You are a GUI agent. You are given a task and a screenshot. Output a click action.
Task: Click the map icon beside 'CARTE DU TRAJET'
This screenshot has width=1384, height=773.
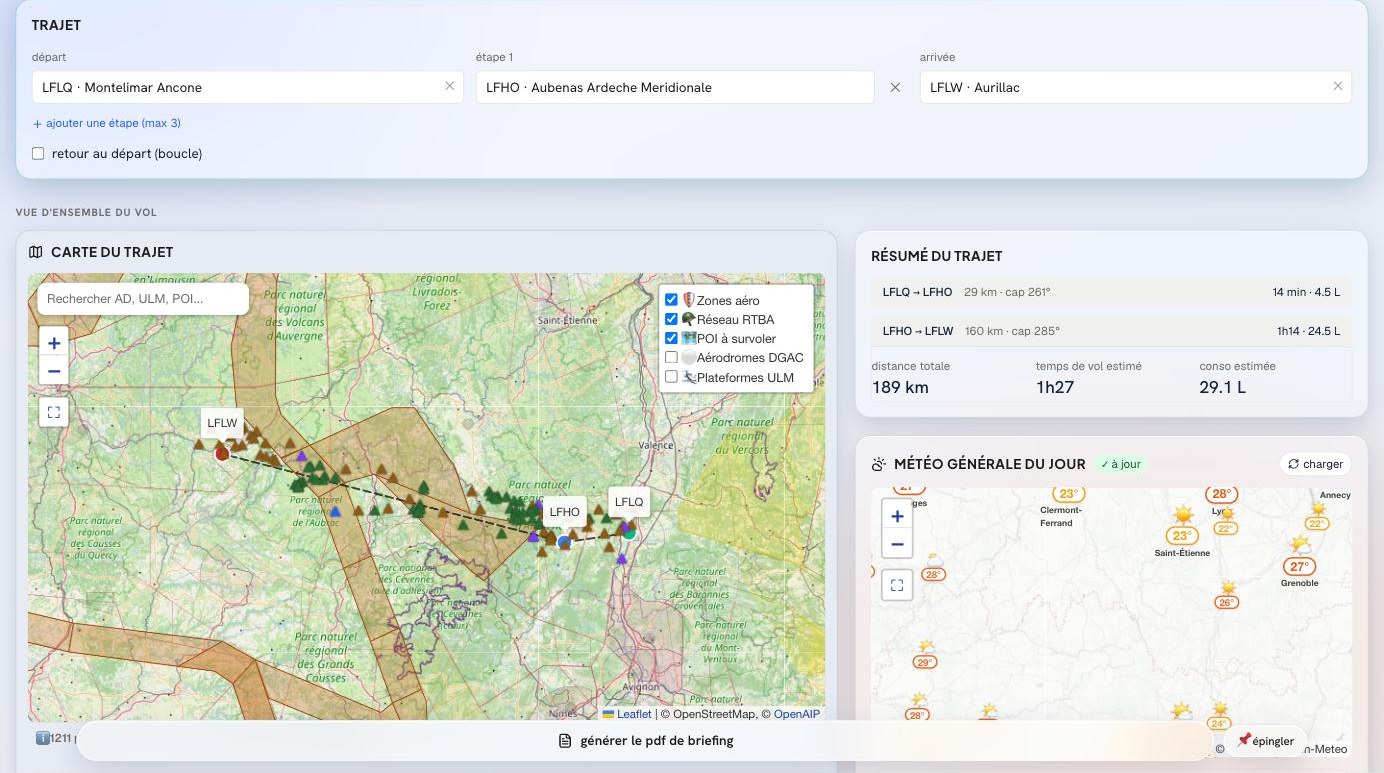pyautogui.click(x=36, y=252)
